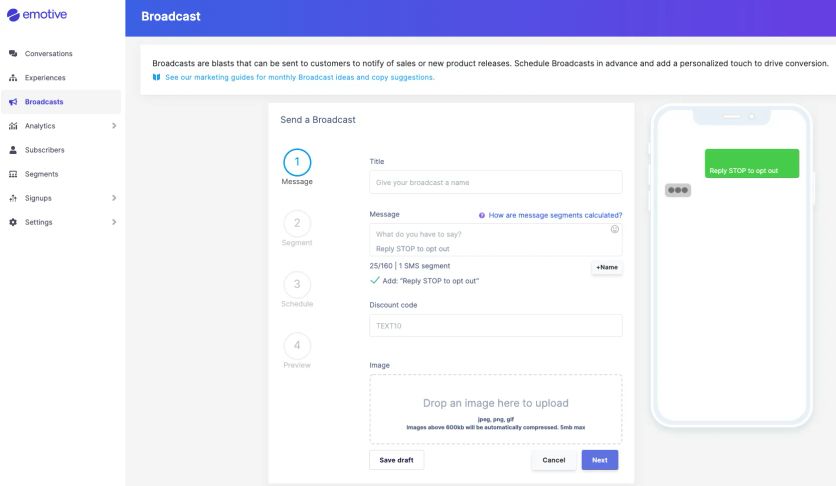The width and height of the screenshot is (836, 486).
Task: Toggle the Add "Reply STOP to opt out" checkmark
Action: coord(375,280)
